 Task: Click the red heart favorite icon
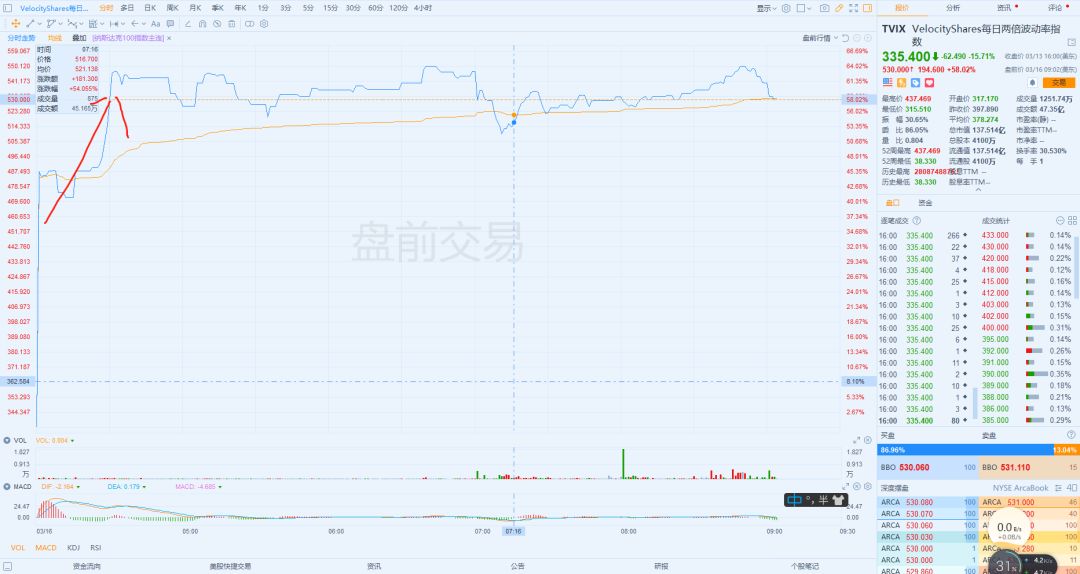point(929,82)
